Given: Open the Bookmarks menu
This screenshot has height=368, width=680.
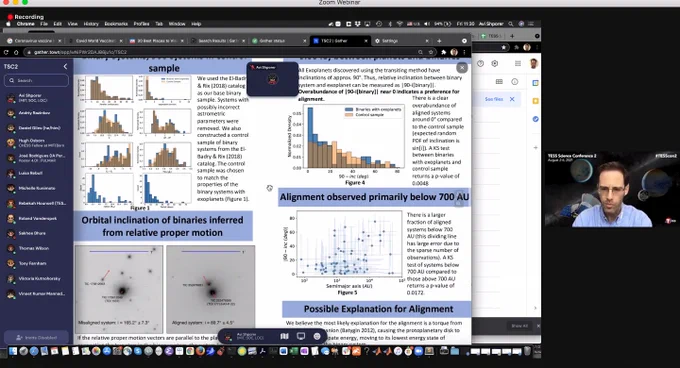Looking at the screenshot, I should tap(116, 24).
